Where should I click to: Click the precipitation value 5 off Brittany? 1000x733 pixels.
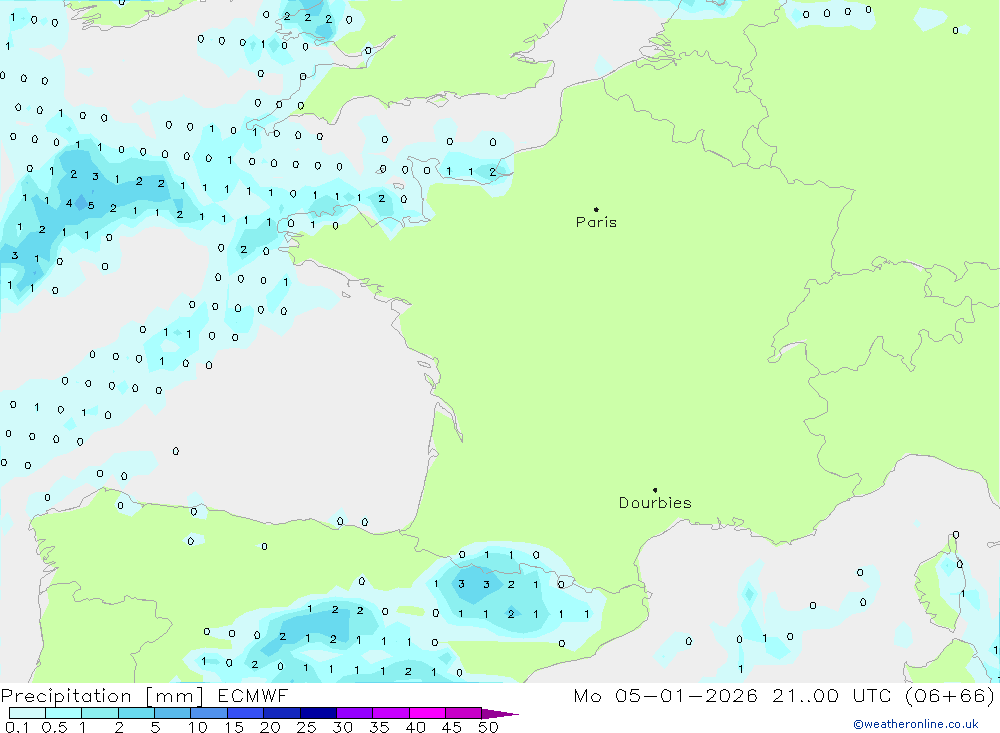[x=91, y=205]
